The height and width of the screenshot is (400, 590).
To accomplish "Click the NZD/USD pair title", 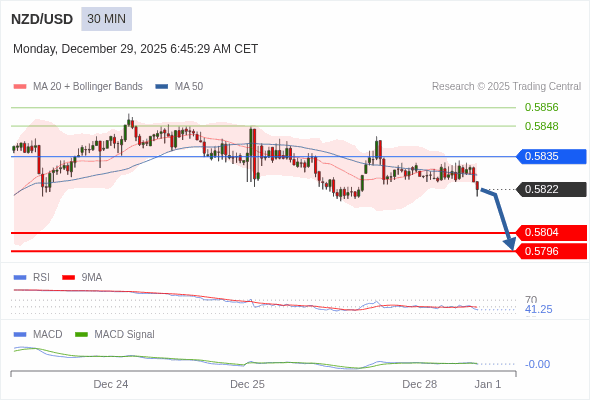I will pyautogui.click(x=42, y=19).
